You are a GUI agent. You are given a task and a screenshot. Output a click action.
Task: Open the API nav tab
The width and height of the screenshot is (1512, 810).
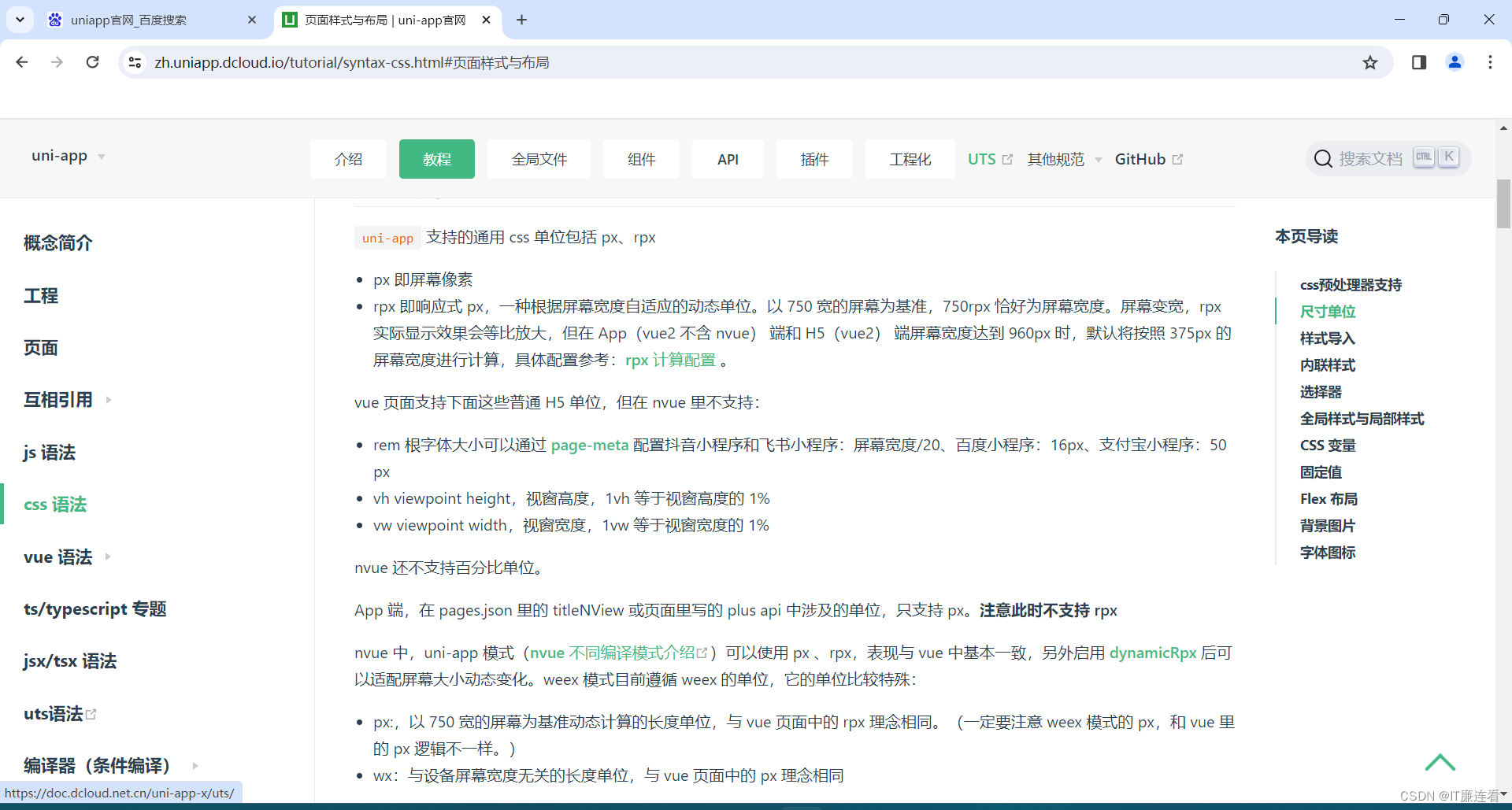click(728, 159)
